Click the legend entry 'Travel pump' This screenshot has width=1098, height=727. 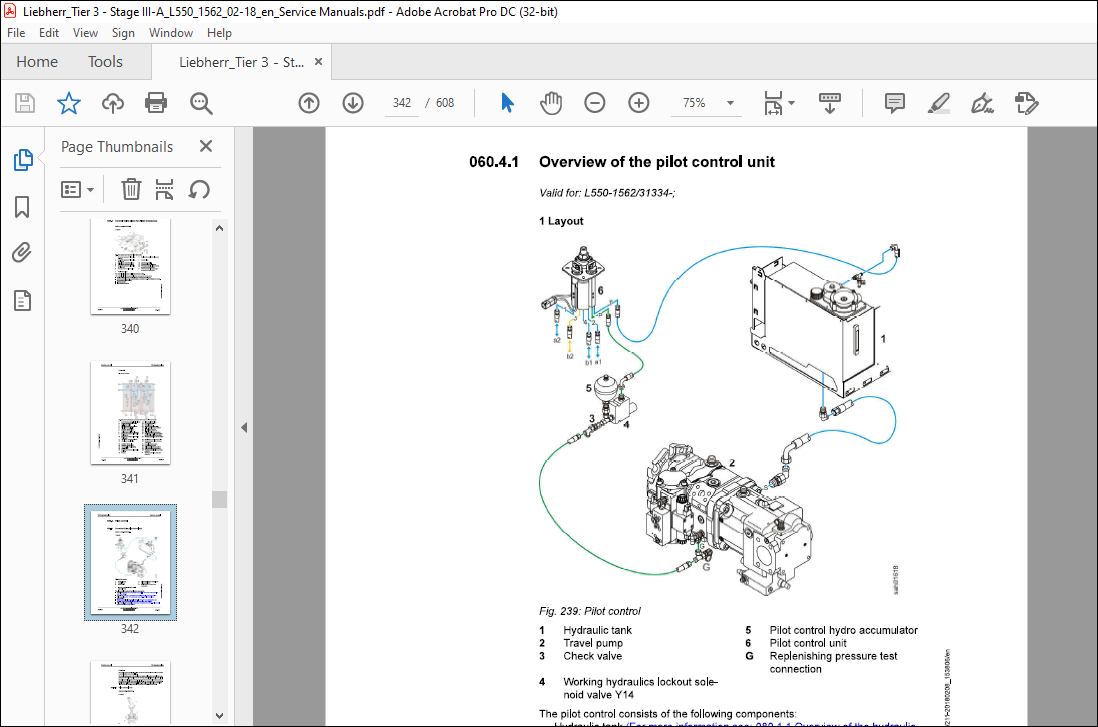[x=593, y=643]
